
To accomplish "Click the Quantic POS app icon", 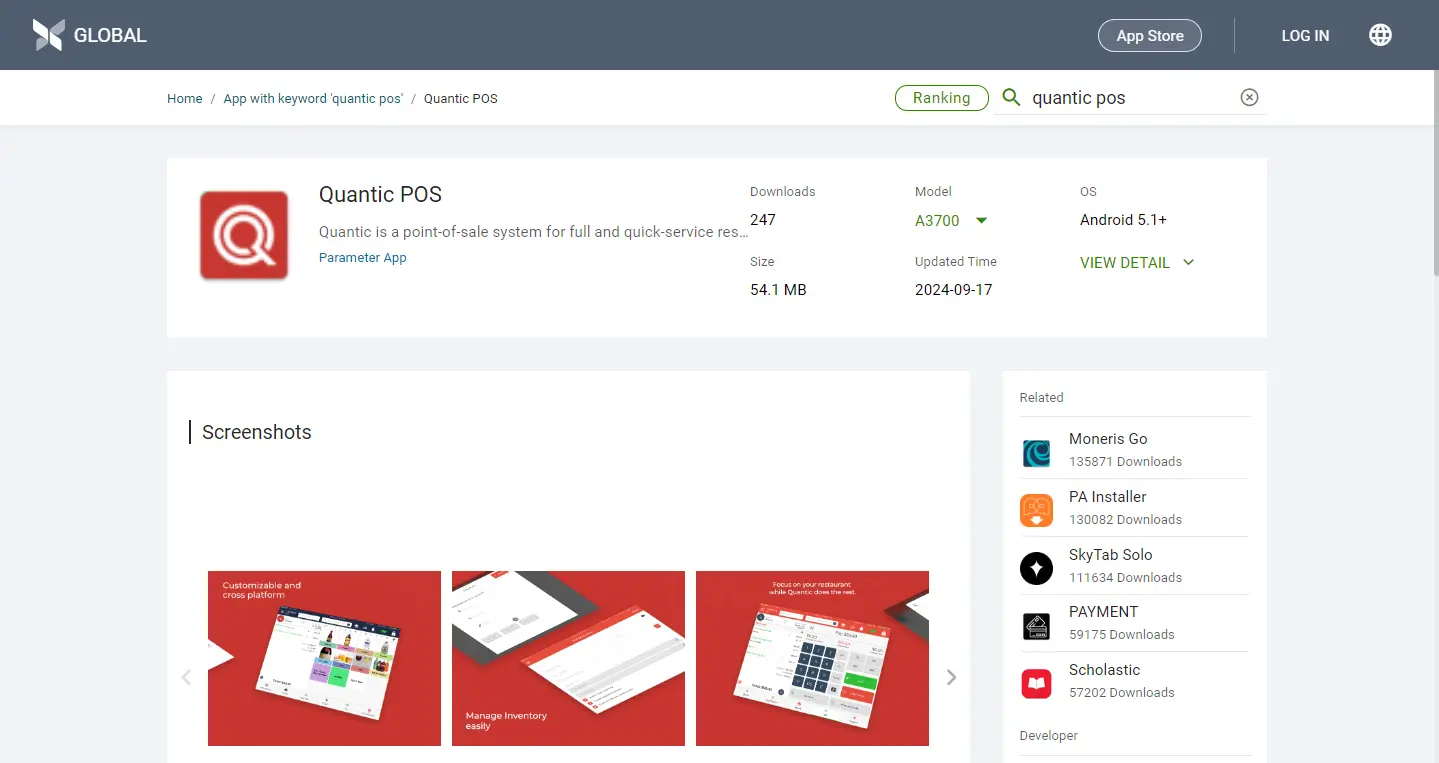I will click(243, 234).
